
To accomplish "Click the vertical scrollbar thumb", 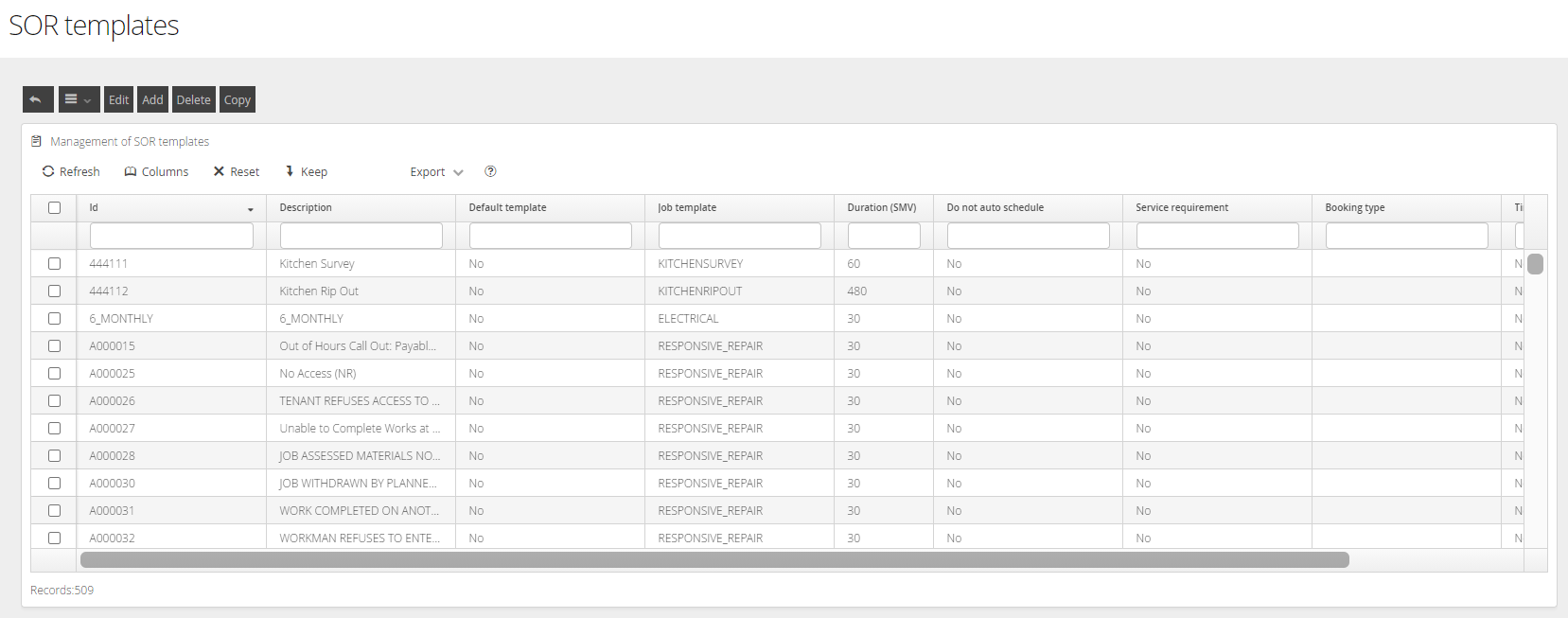I will (1535, 264).
